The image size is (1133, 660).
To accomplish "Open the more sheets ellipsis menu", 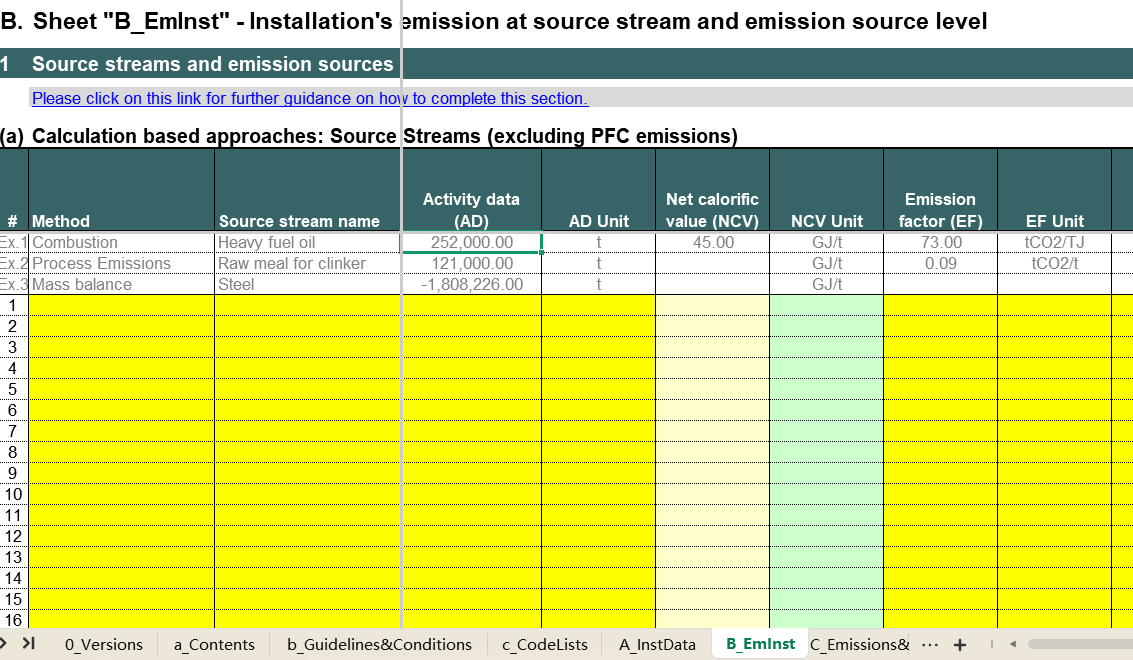I will pos(929,644).
